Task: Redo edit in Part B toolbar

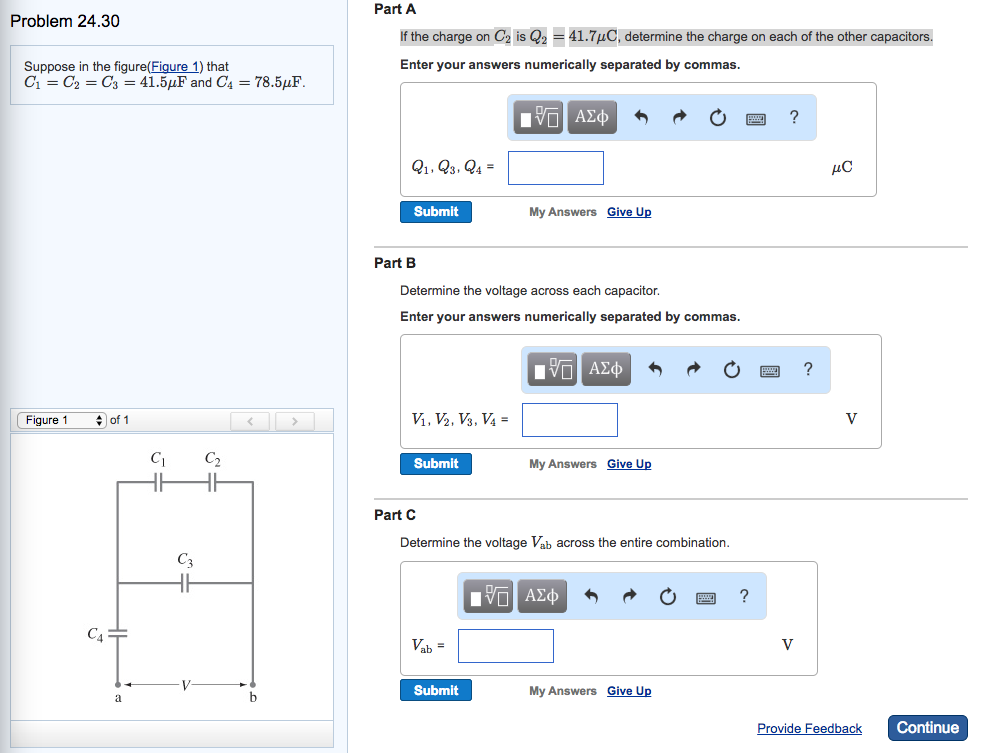Action: tap(693, 369)
